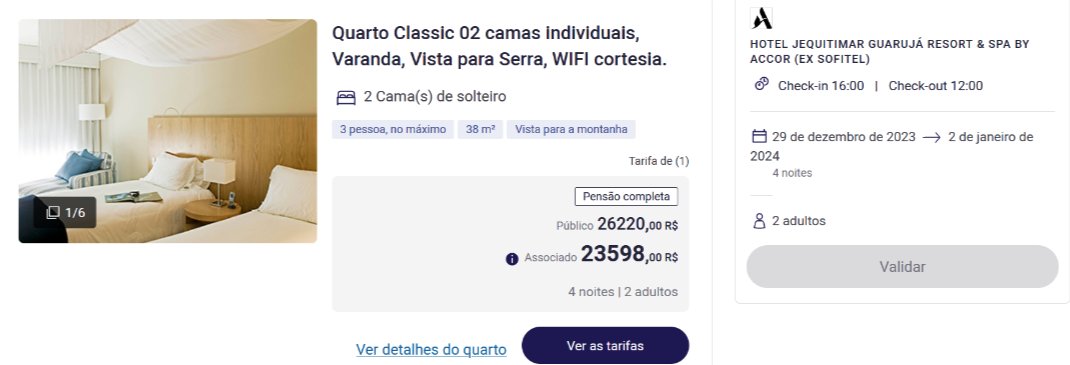Click the '3 pessoa, no máximo' tag
The width and height of the screenshot is (1070, 365).
pyautogui.click(x=393, y=130)
